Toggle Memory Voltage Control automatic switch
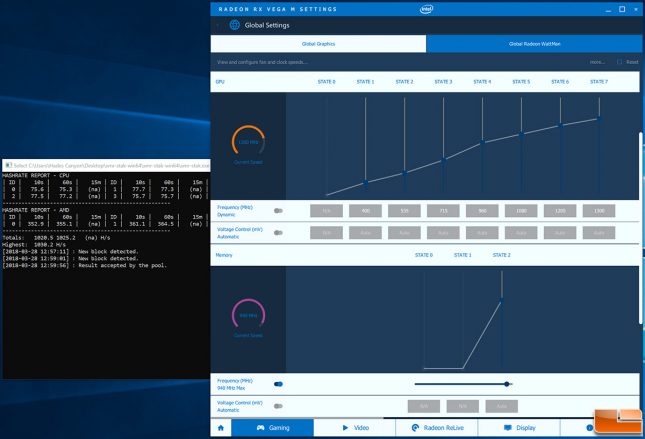Image resolution: width=645 pixels, height=439 pixels. pos(278,406)
